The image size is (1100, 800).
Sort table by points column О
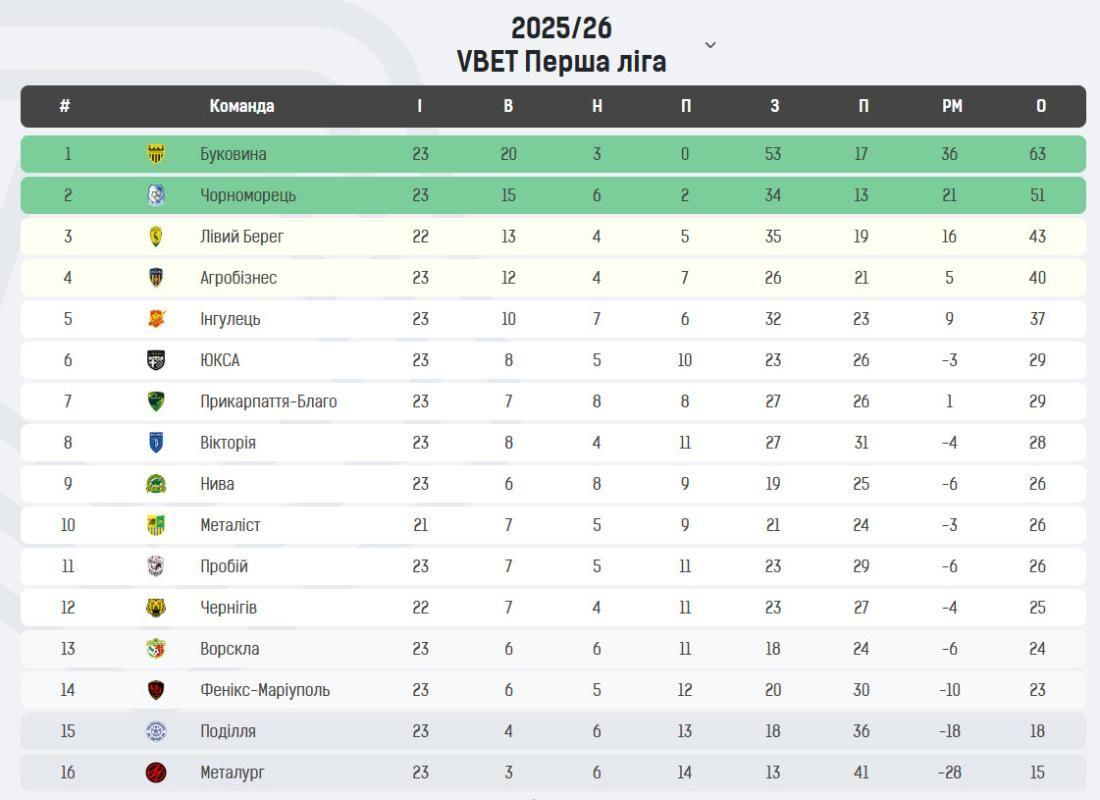(1041, 106)
